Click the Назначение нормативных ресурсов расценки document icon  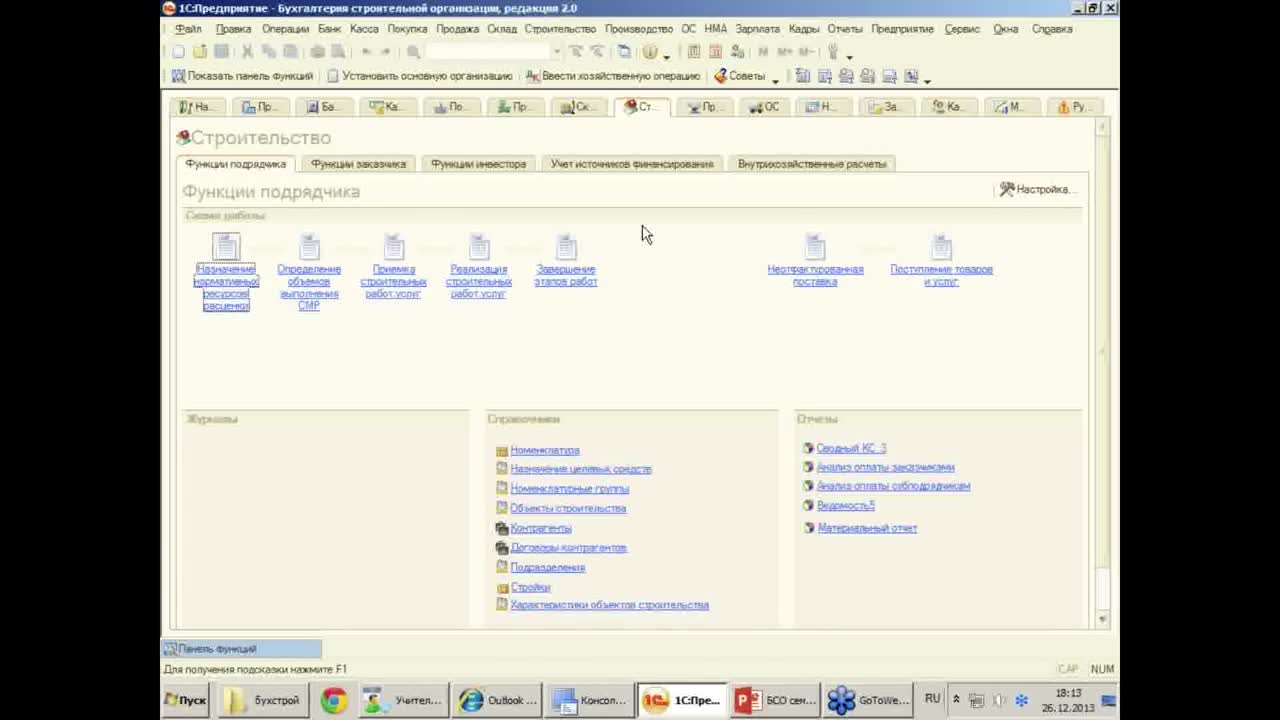coord(226,247)
